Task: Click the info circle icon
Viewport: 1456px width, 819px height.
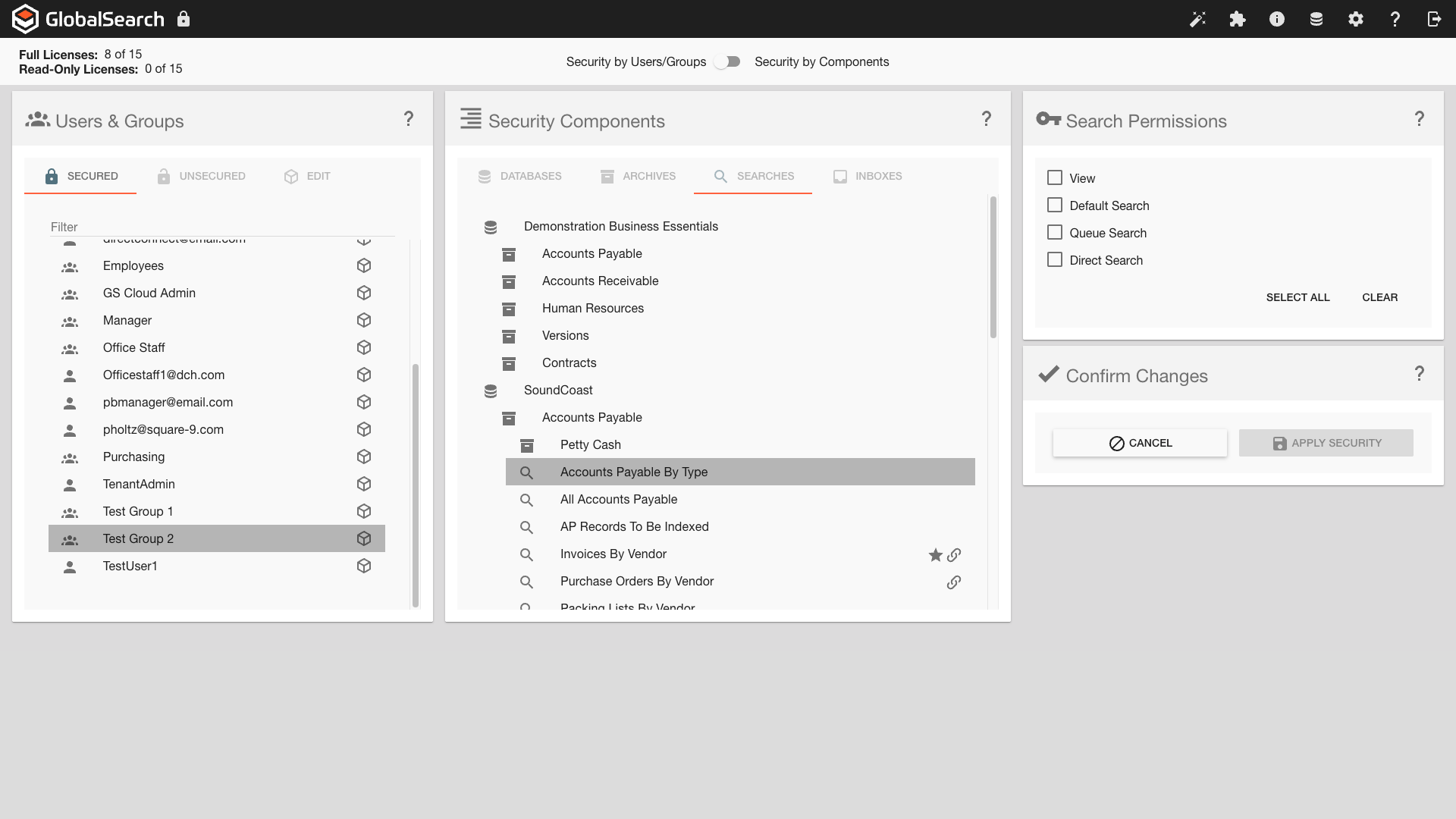Action: tap(1277, 19)
